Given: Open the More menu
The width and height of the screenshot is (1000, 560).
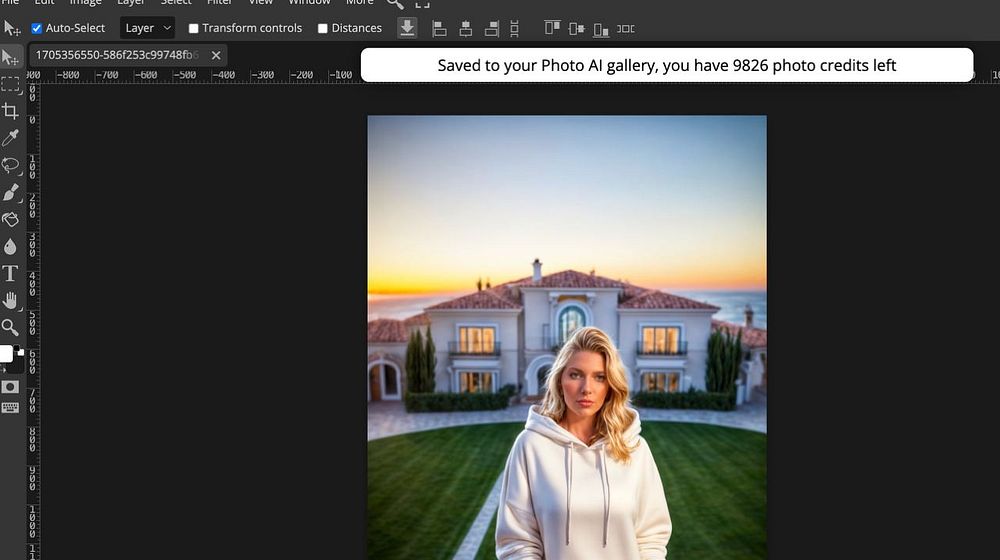Looking at the screenshot, I should tap(360, 3).
